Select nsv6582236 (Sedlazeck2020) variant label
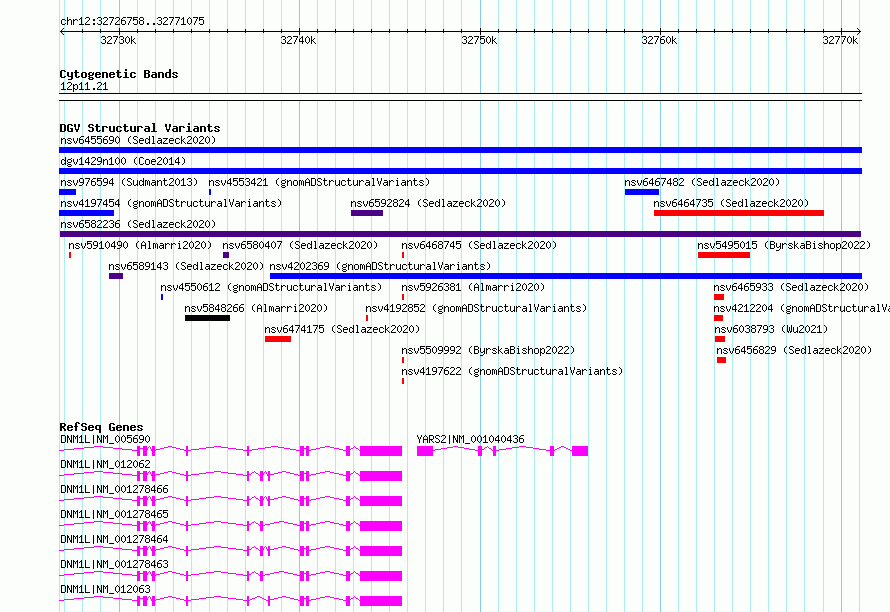This screenshot has width=890, height=612. 138,224
